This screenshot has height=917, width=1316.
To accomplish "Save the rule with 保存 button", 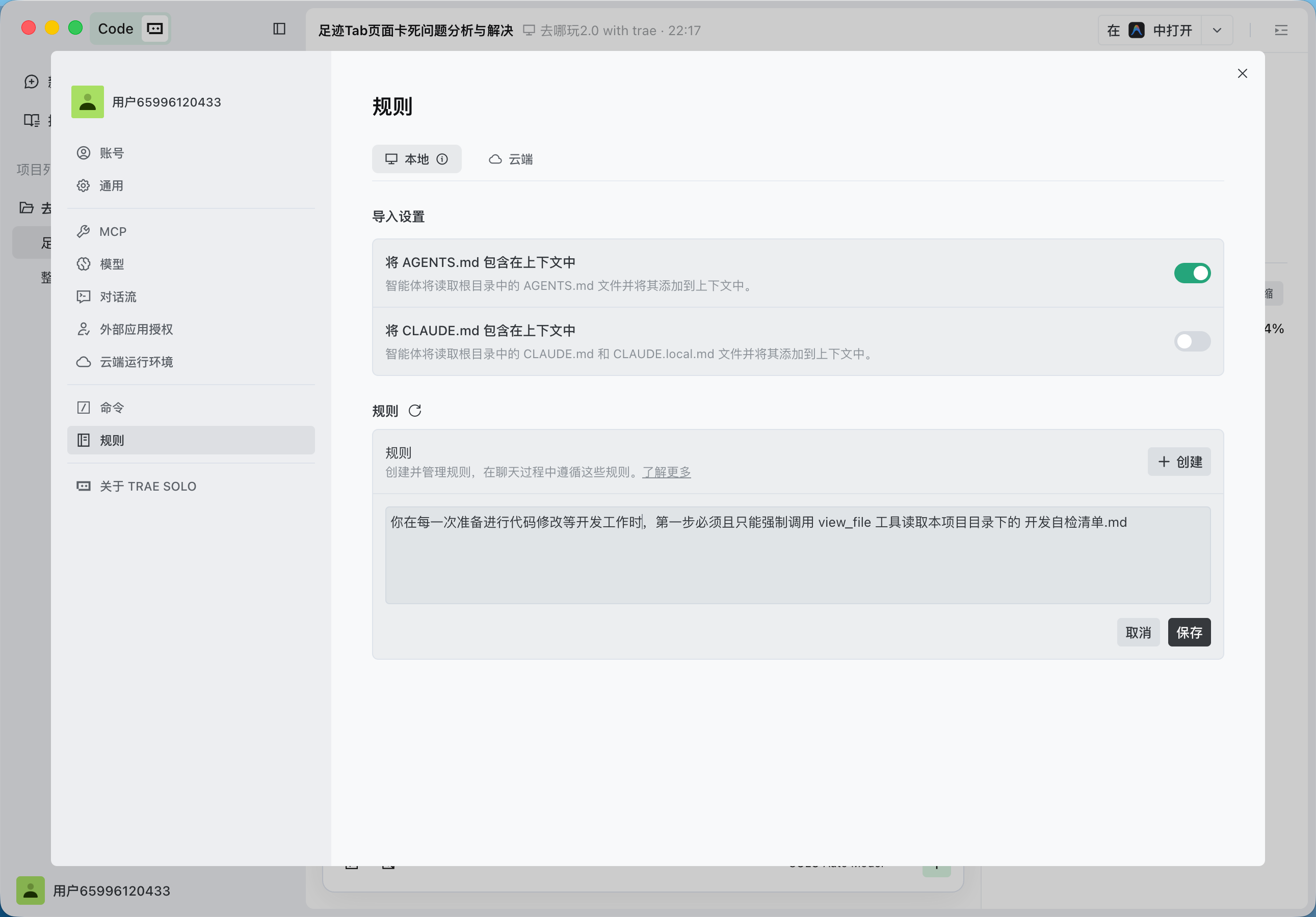I will tap(1189, 632).
